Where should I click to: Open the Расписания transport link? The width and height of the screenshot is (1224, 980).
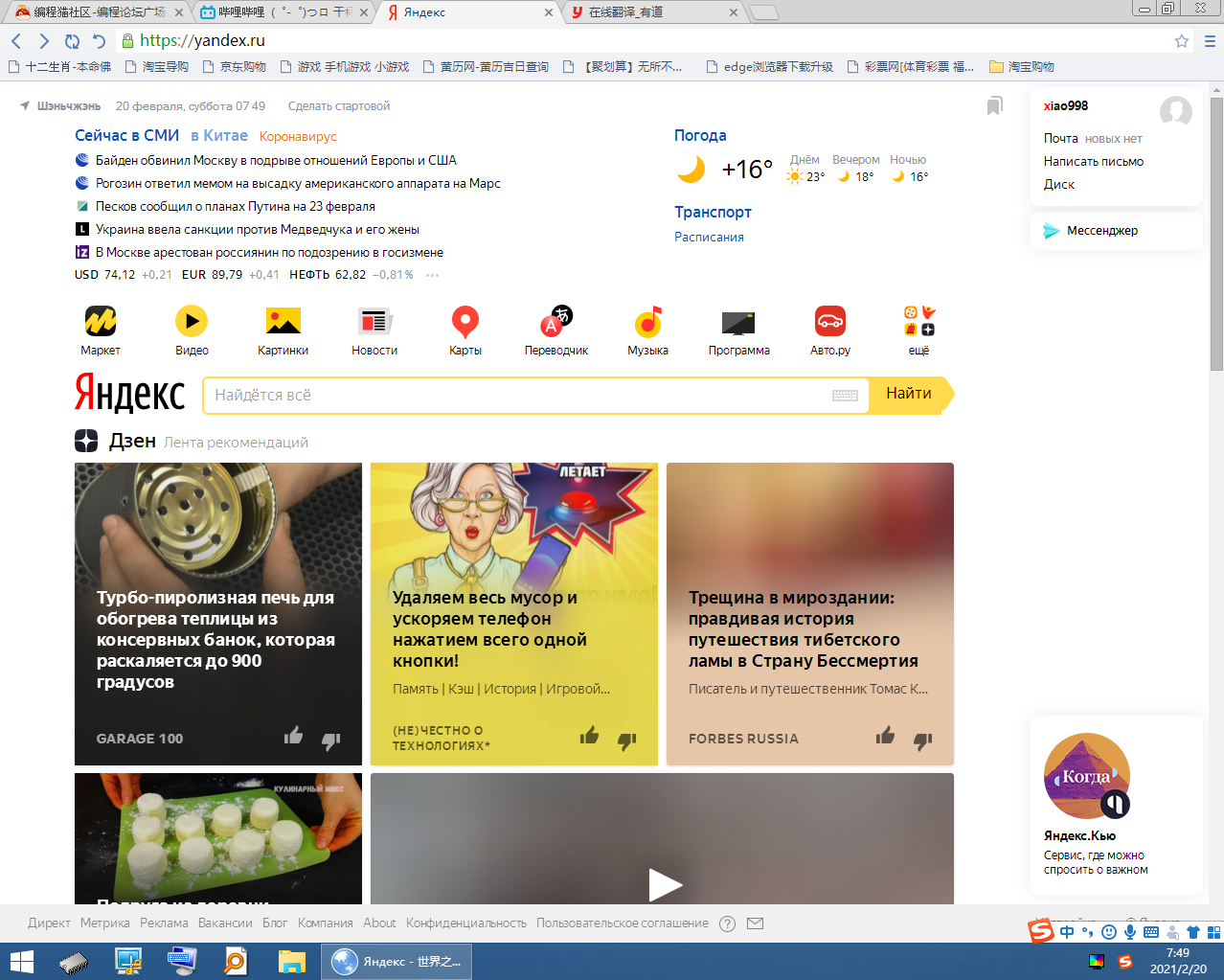coord(709,237)
